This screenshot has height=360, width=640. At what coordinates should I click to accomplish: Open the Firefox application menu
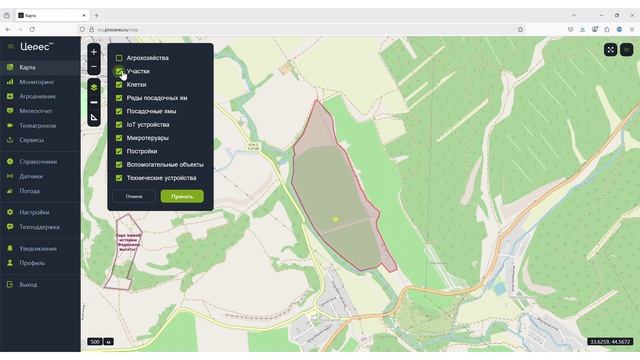point(632,29)
